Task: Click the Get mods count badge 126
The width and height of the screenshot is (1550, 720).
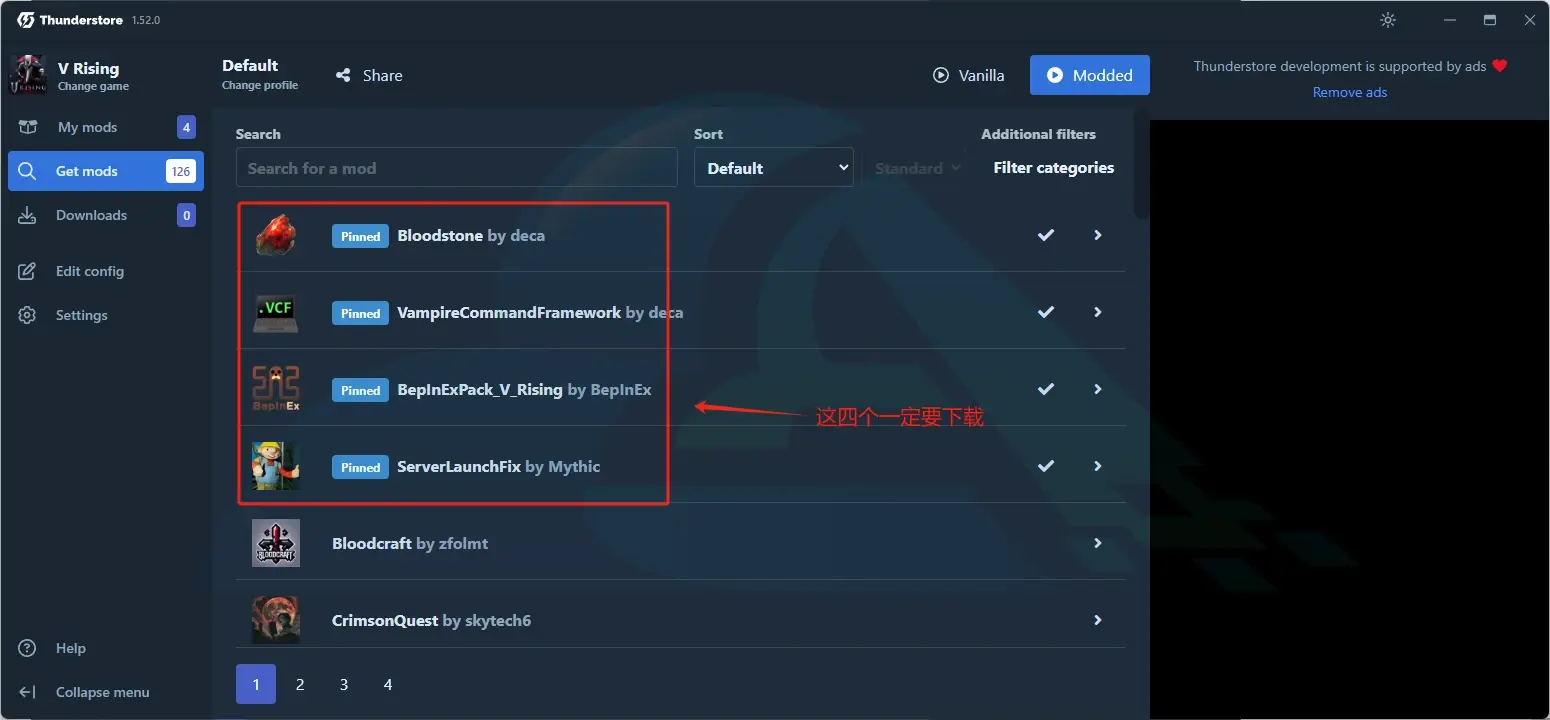Action: 181,171
